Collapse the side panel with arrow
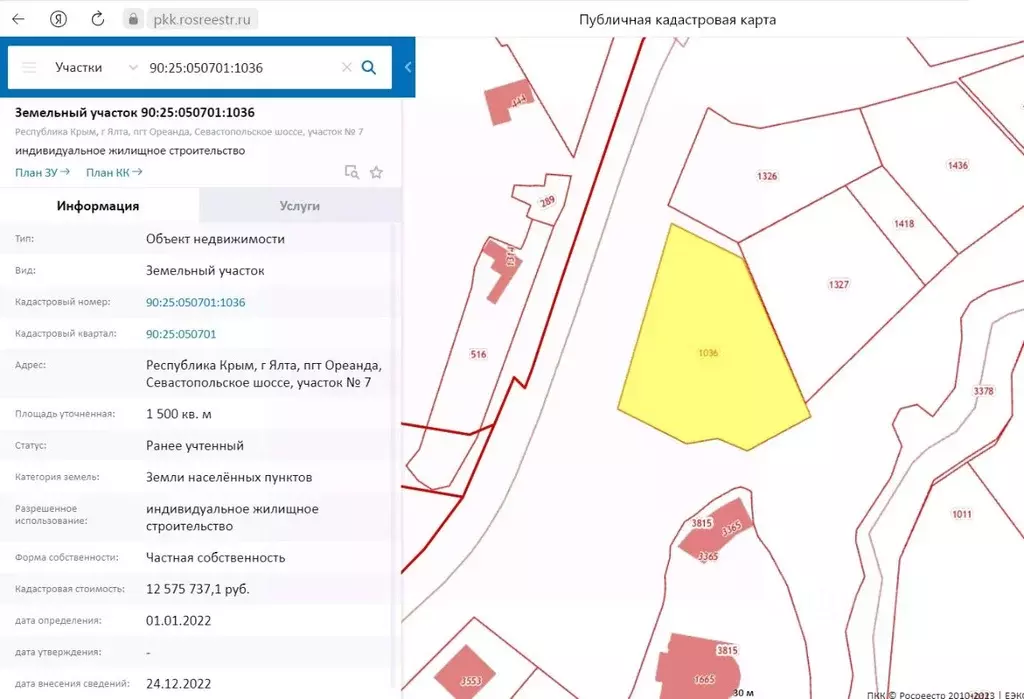This screenshot has height=699, width=1024. 408,68
